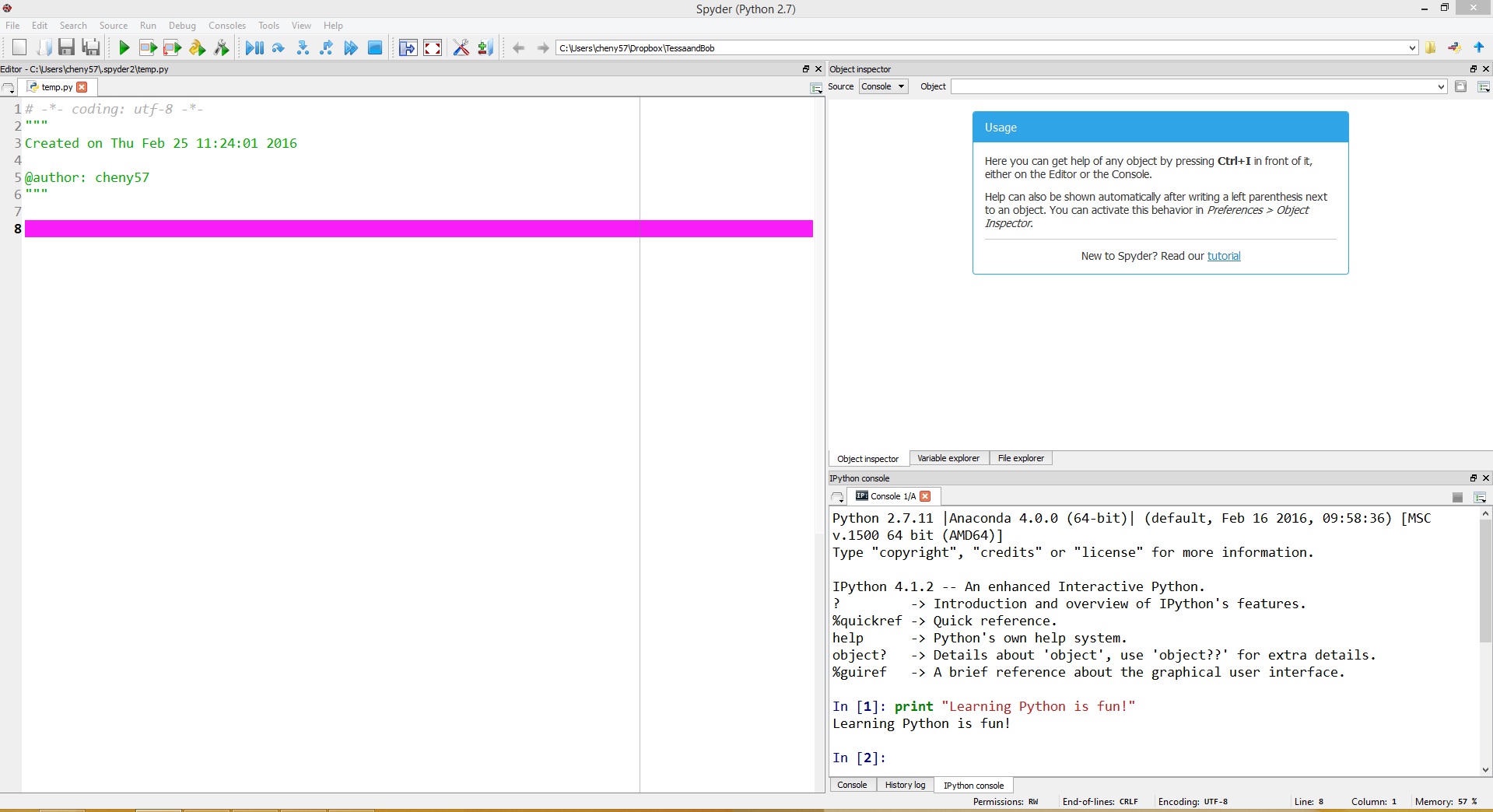Open Preferences with the wrench-and-screwdriver icon
Screen dimensions: 1493x812
click(461, 48)
